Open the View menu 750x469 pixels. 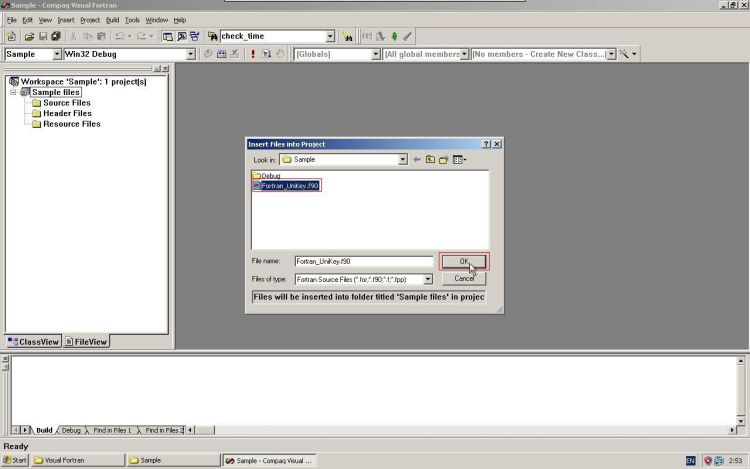tap(45, 20)
